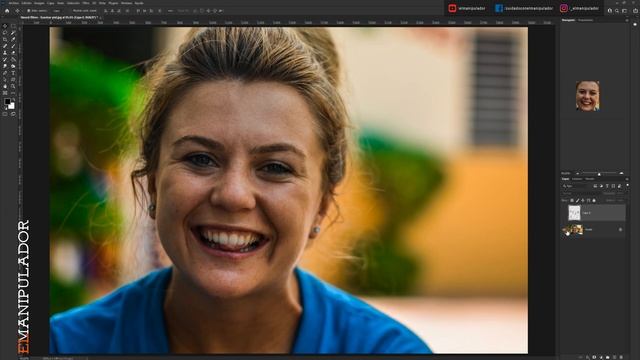
Task: Open the background color swatch
Action: pos(12,107)
